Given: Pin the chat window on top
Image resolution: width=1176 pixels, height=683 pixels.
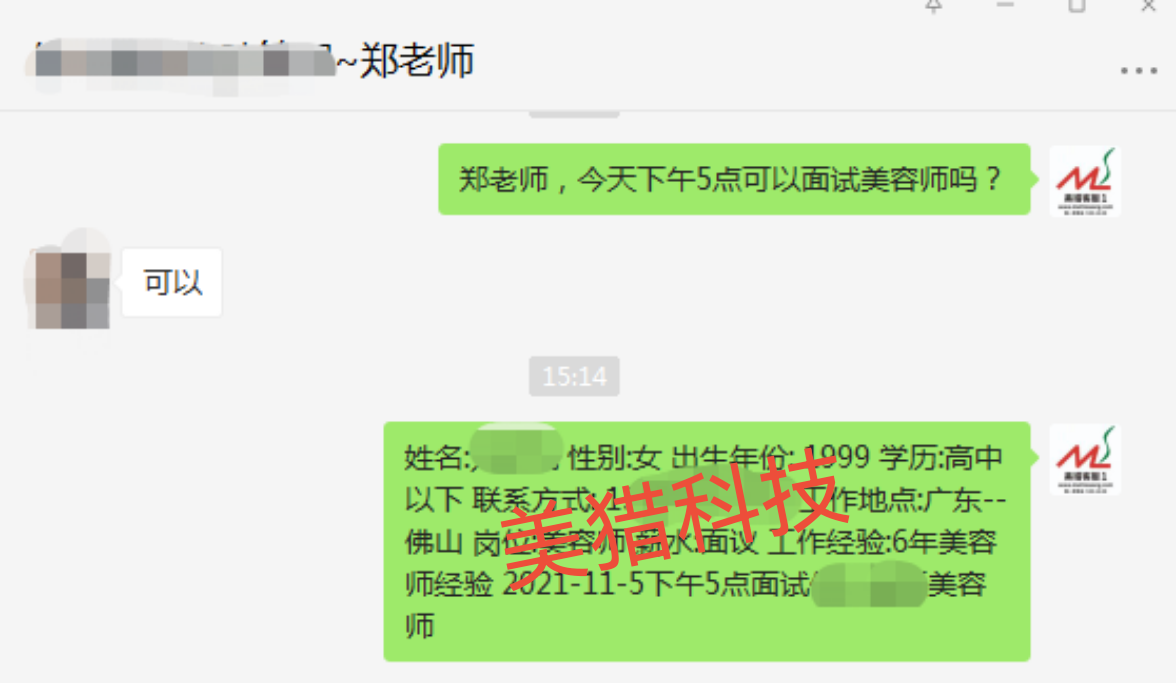Looking at the screenshot, I should [934, 6].
